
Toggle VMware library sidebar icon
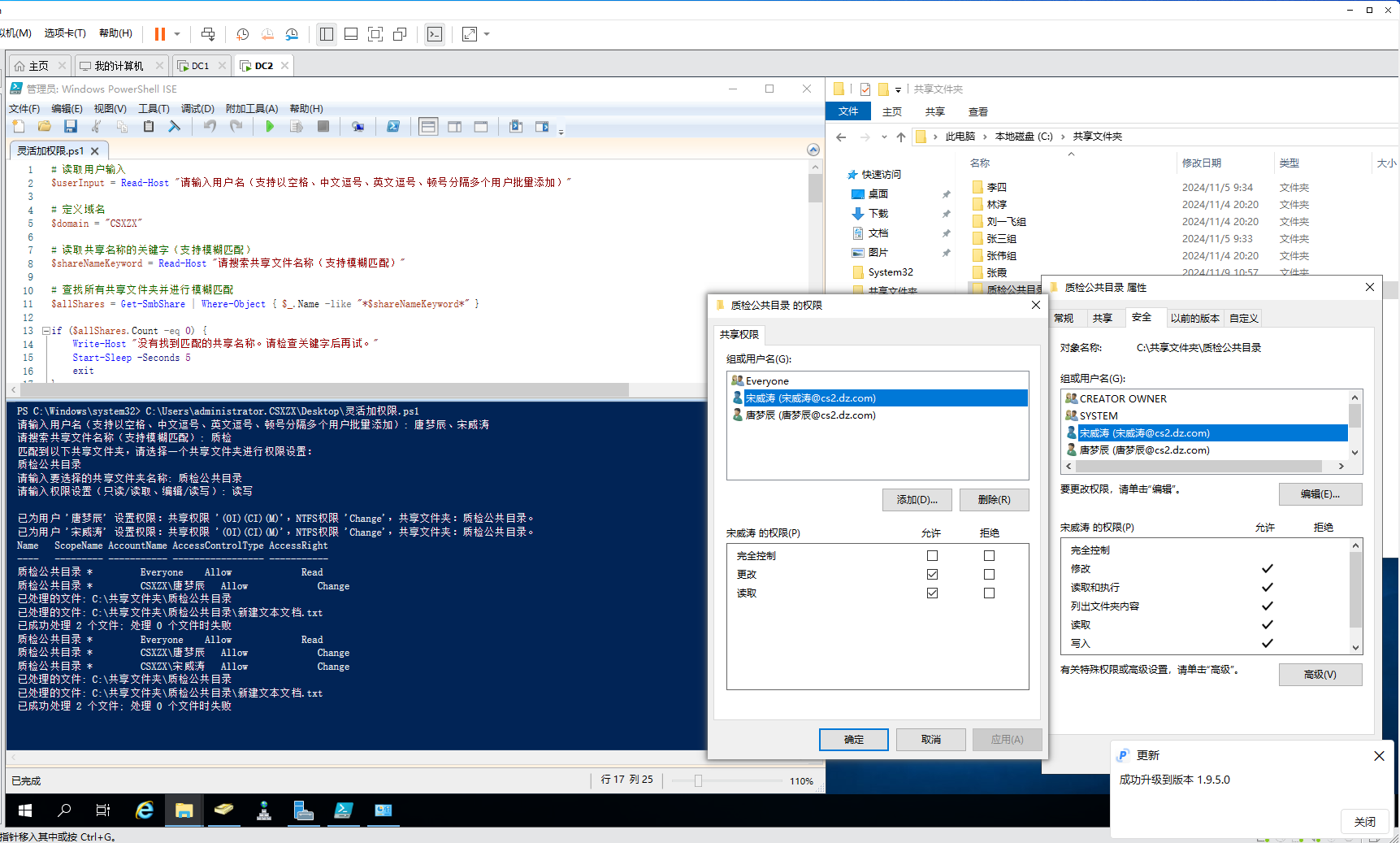coord(327,34)
